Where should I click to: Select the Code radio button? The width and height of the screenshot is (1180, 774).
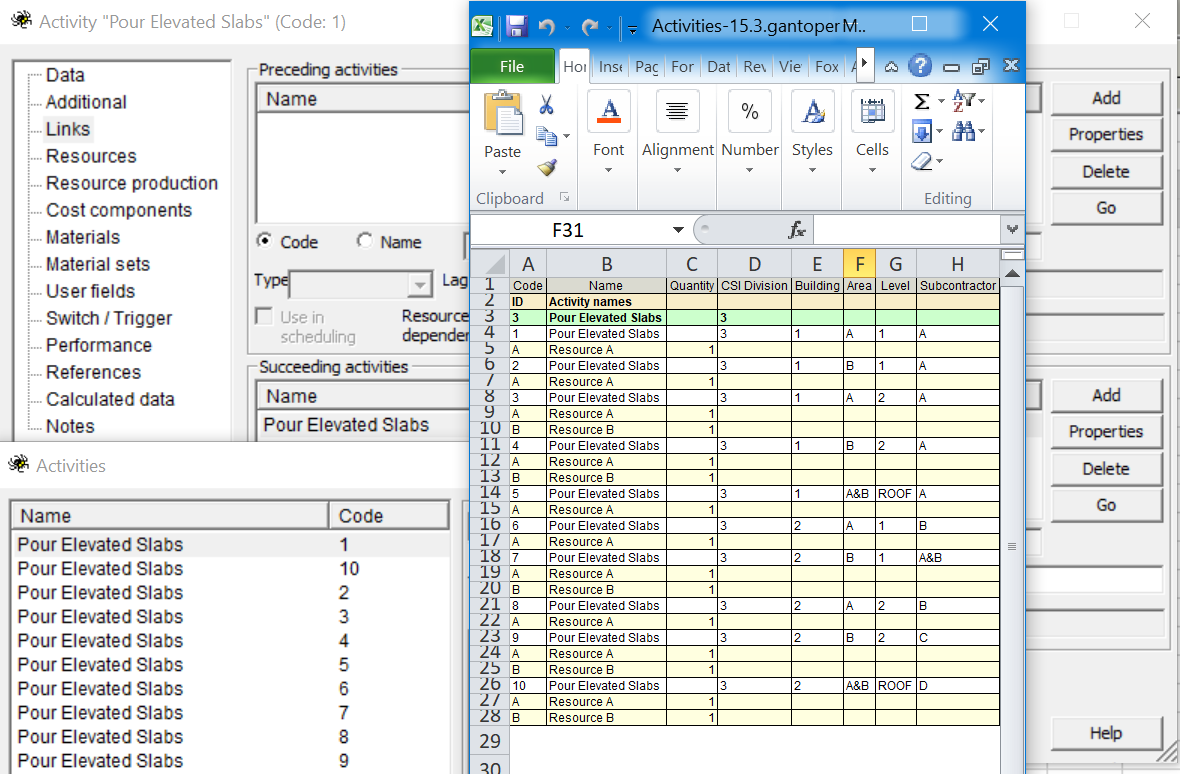tap(264, 241)
